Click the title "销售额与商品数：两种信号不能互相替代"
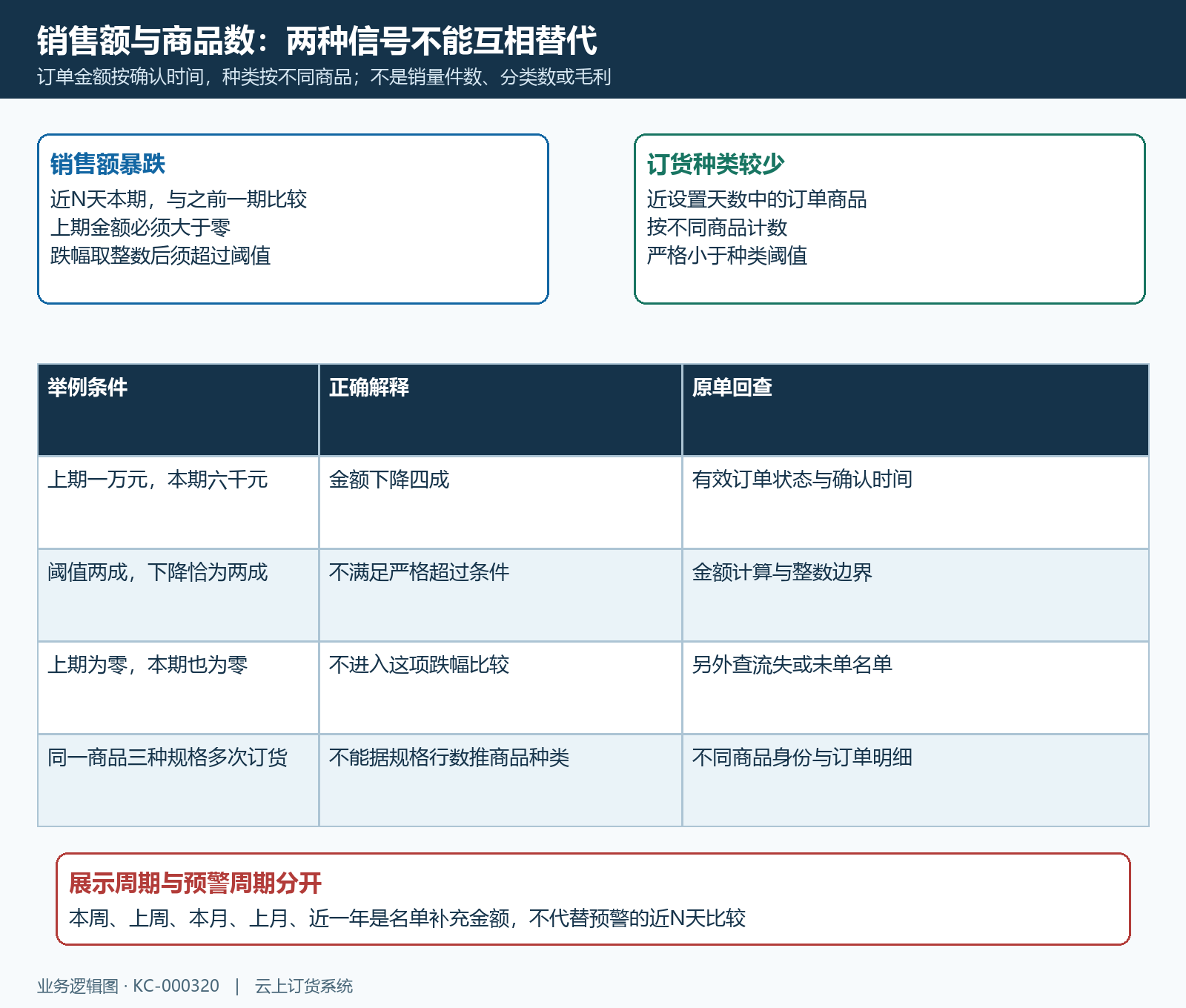The height and width of the screenshot is (1008, 1186). pos(317,40)
